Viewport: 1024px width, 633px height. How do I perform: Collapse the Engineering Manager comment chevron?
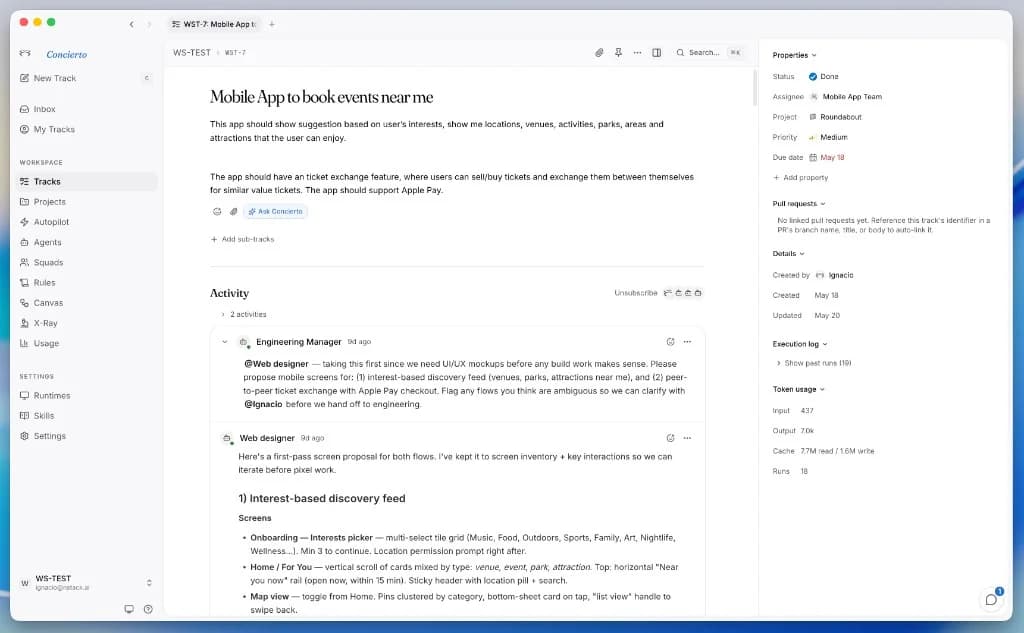pyautogui.click(x=225, y=342)
